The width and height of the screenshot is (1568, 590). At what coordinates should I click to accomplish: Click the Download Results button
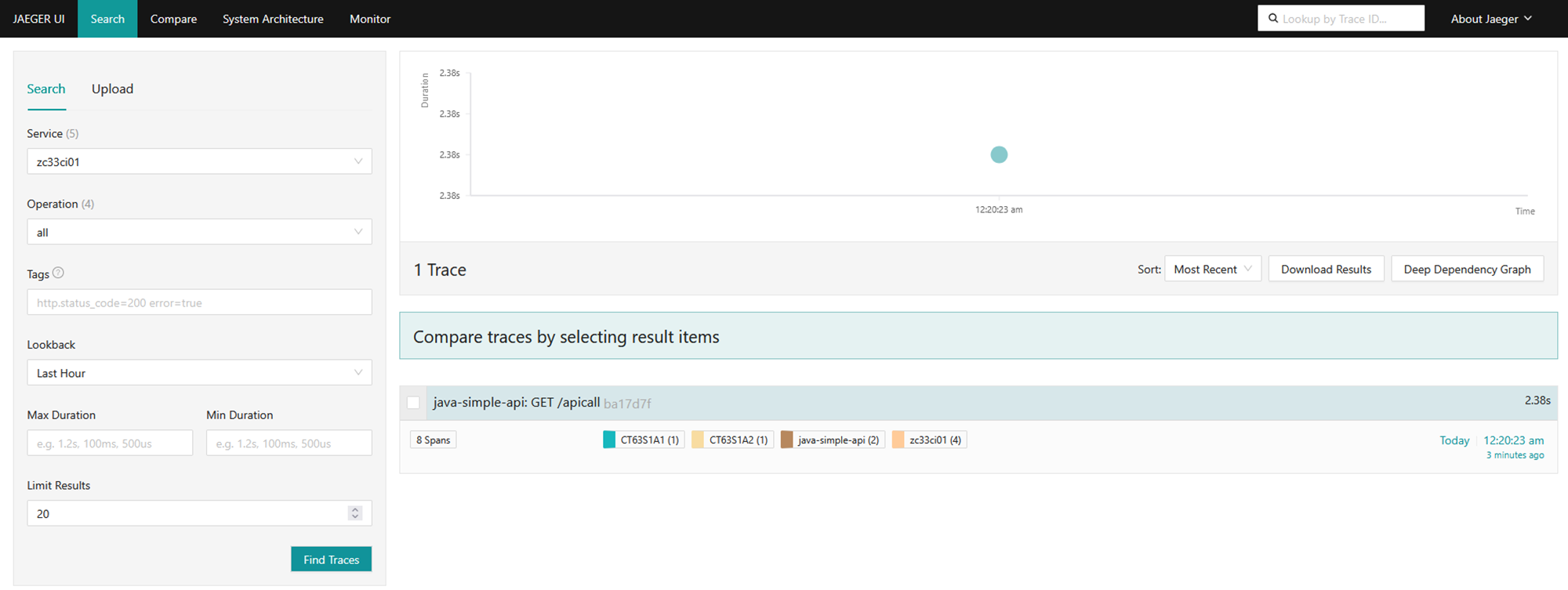click(x=1326, y=269)
